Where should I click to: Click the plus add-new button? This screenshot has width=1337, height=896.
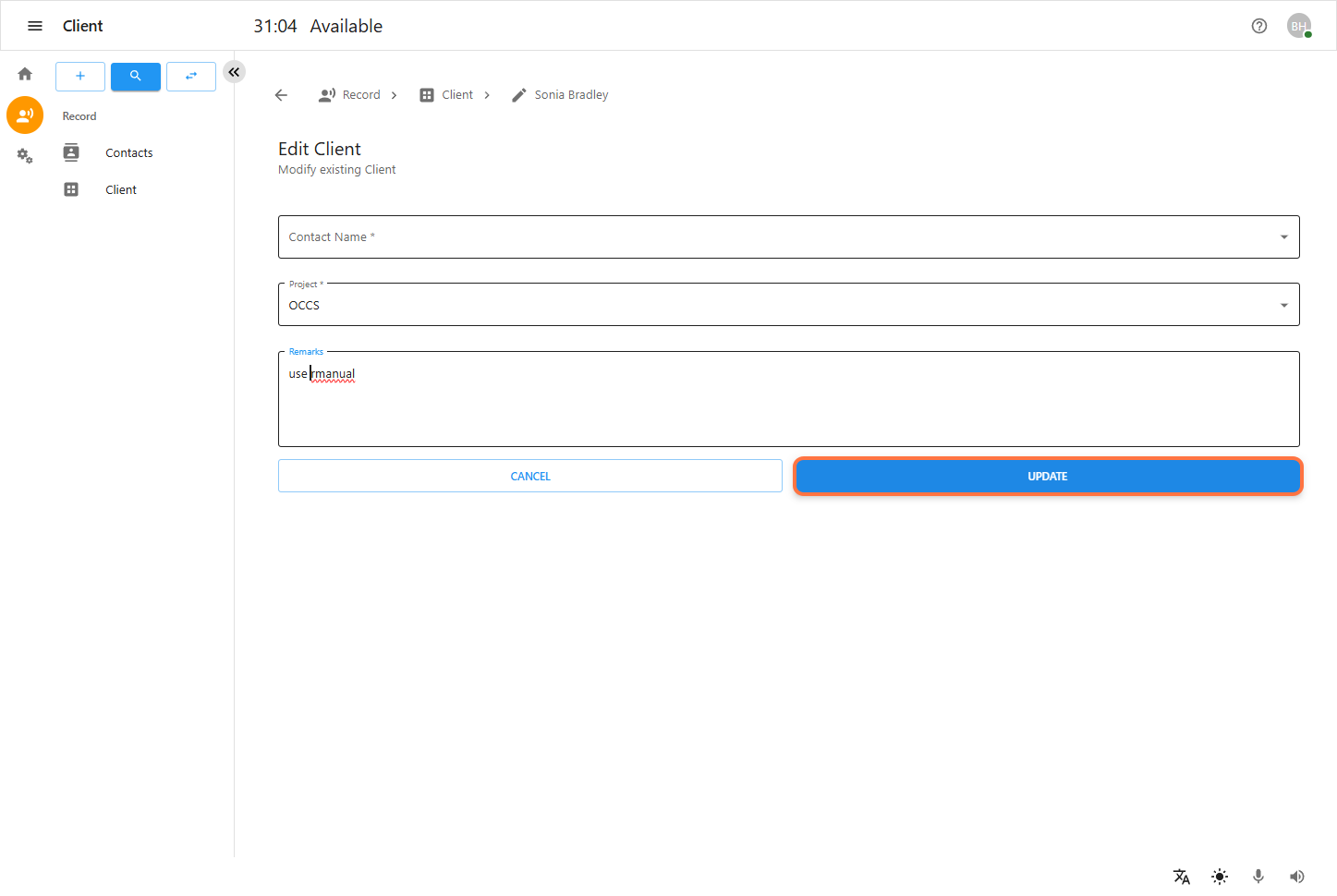(80, 76)
